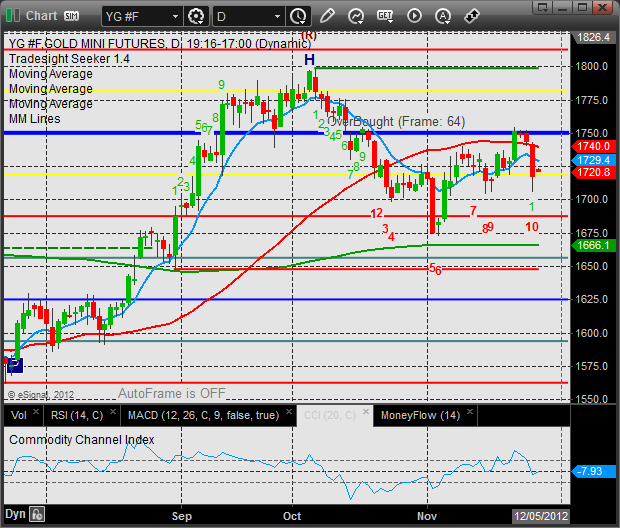Open the clock time template icon
The height and width of the screenshot is (528, 620).
[298, 16]
